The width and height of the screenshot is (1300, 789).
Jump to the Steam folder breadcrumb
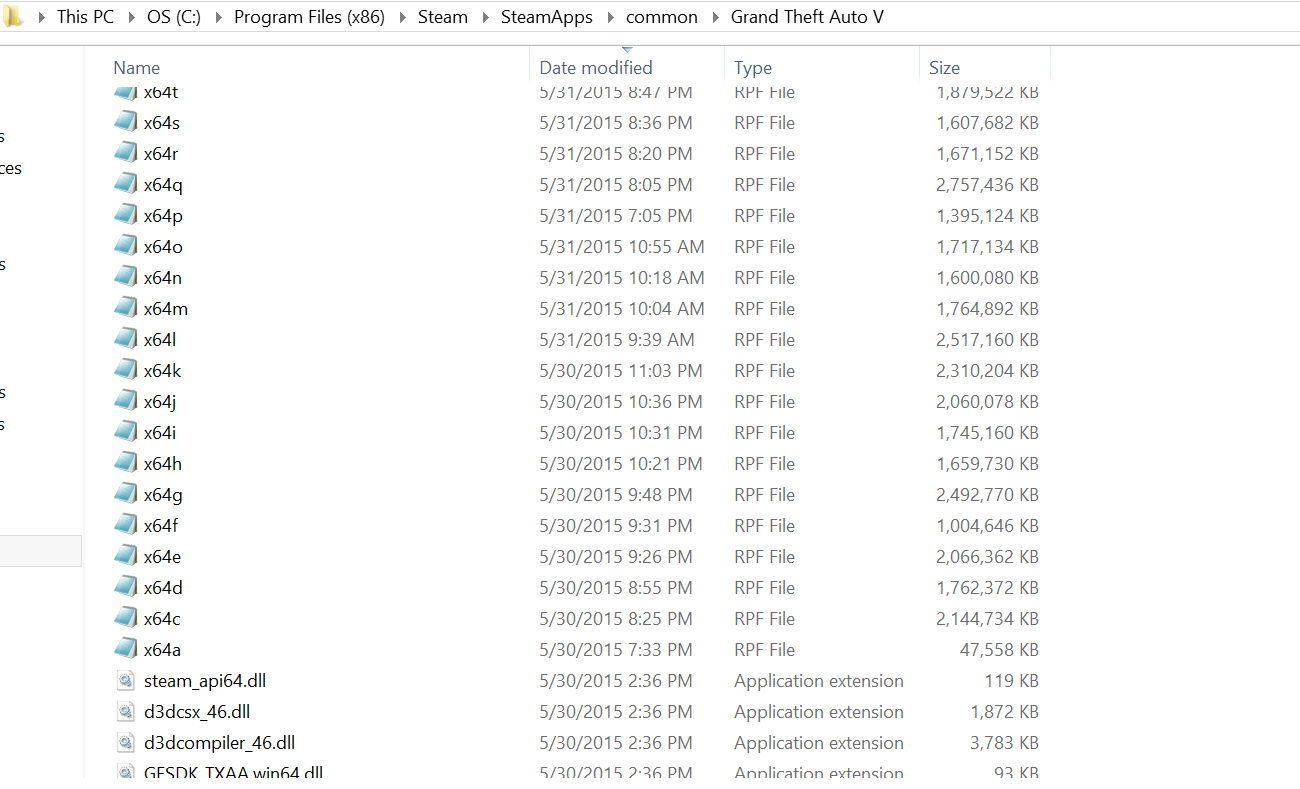click(x=443, y=17)
